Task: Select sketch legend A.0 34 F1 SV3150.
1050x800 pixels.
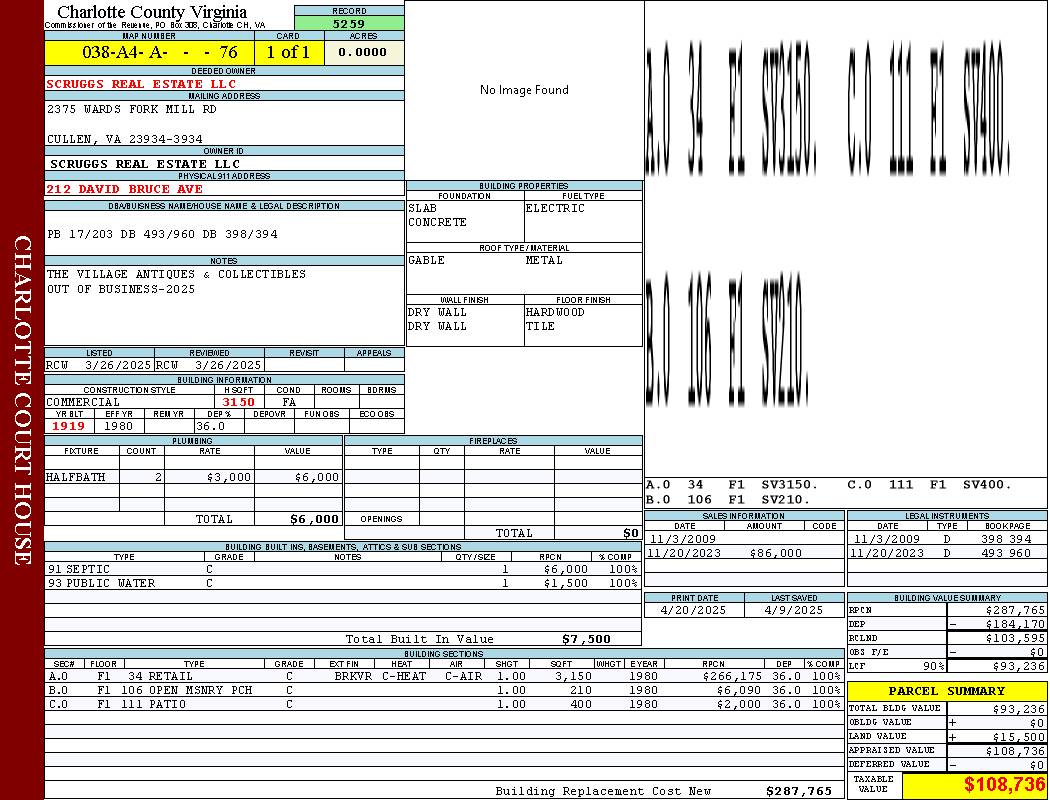Action: point(732,485)
